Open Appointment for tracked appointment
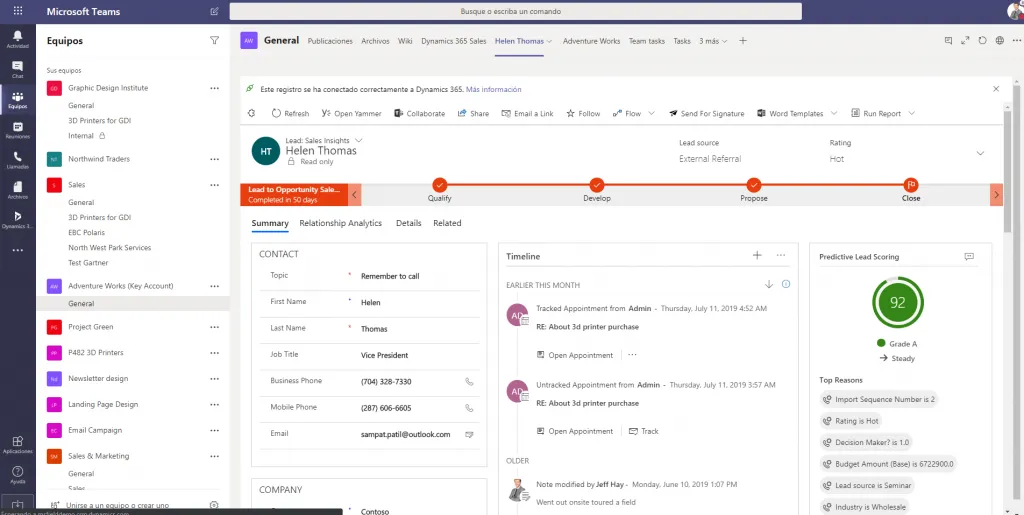Screen dimensions: 1024x515 click(575, 355)
